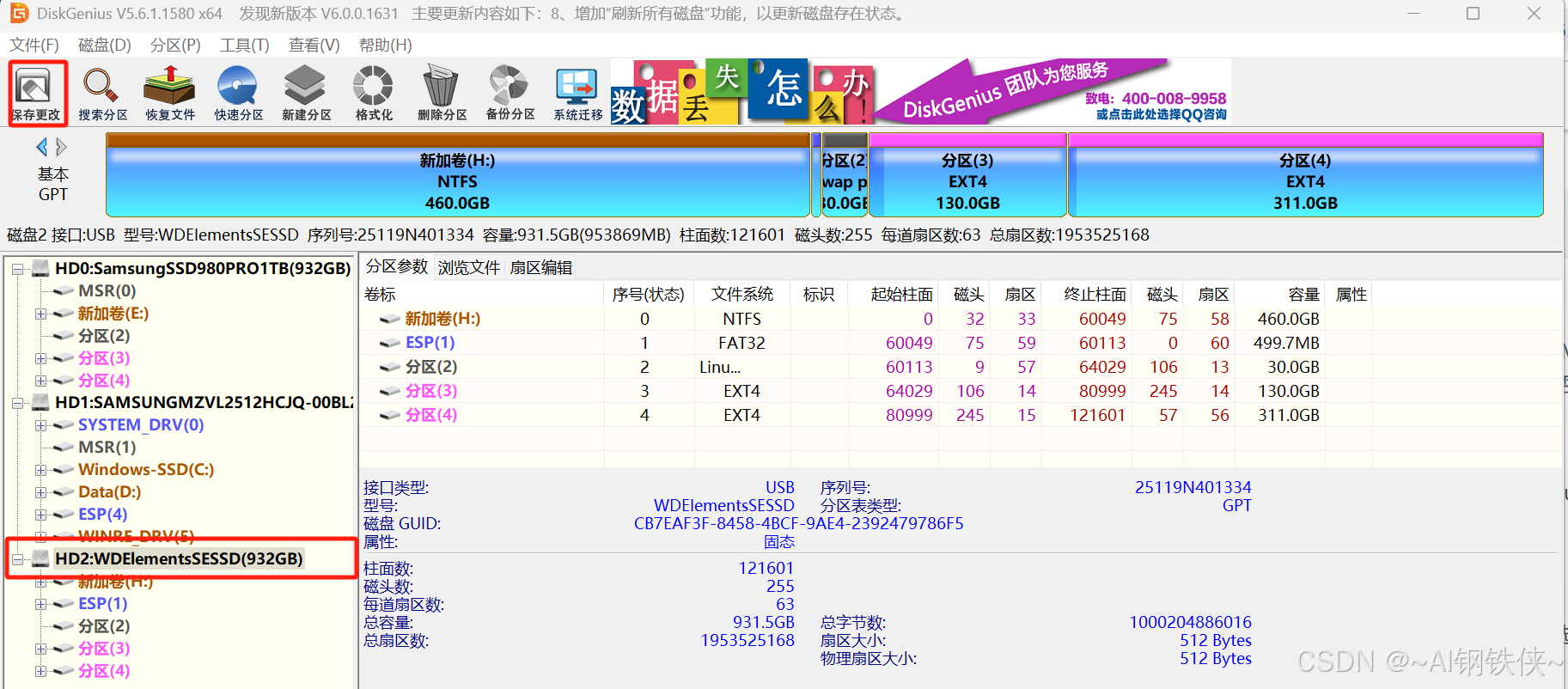Select HD2:WDElementsSESSD(932GB) disk in tree

(179, 558)
